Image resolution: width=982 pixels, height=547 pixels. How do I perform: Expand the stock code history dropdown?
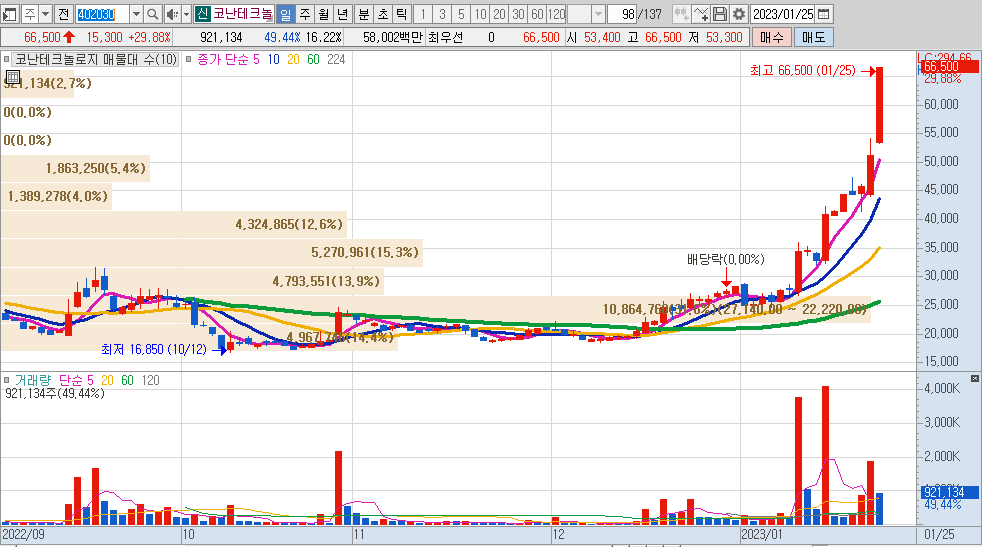click(x=136, y=14)
